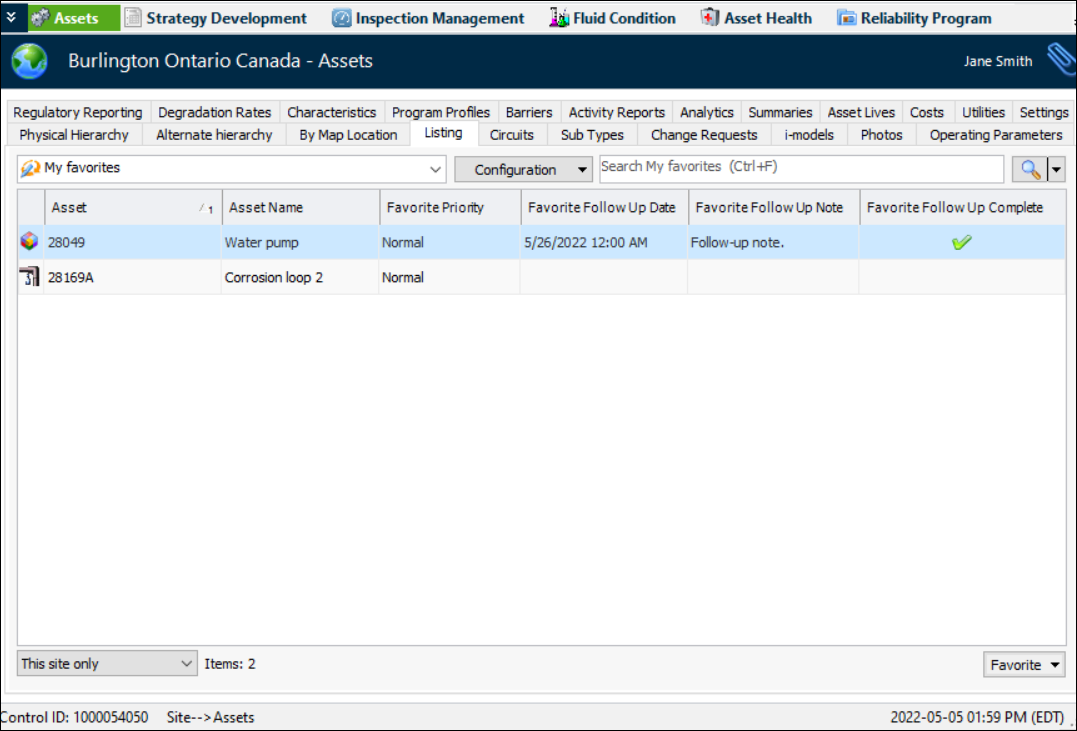This screenshot has height=731, width=1077.
Task: Sort by the Asset Name column header
Action: (x=300, y=208)
